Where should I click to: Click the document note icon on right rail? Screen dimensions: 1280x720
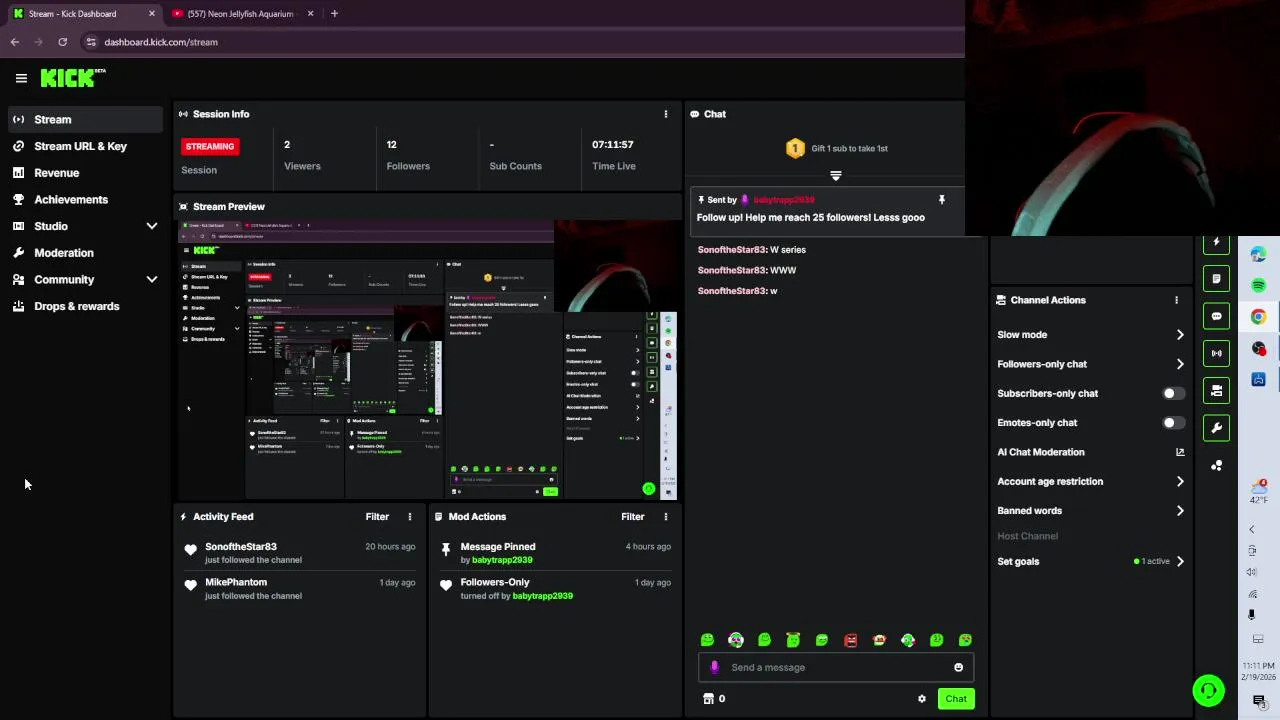(x=1216, y=279)
